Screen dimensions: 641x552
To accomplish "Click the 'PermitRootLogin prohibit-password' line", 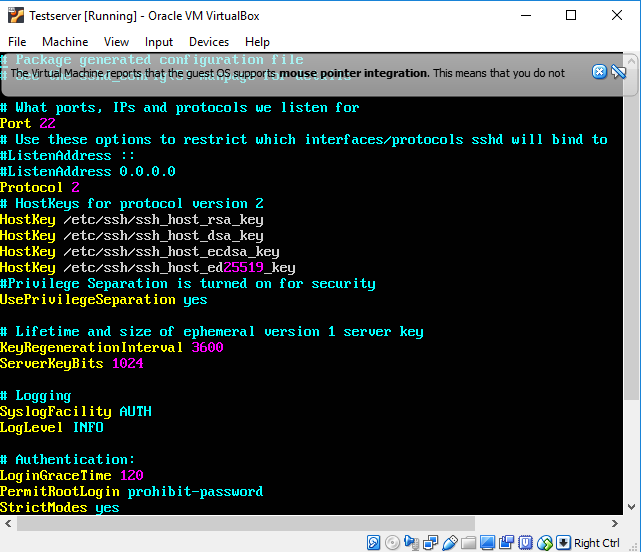I will [132, 491].
